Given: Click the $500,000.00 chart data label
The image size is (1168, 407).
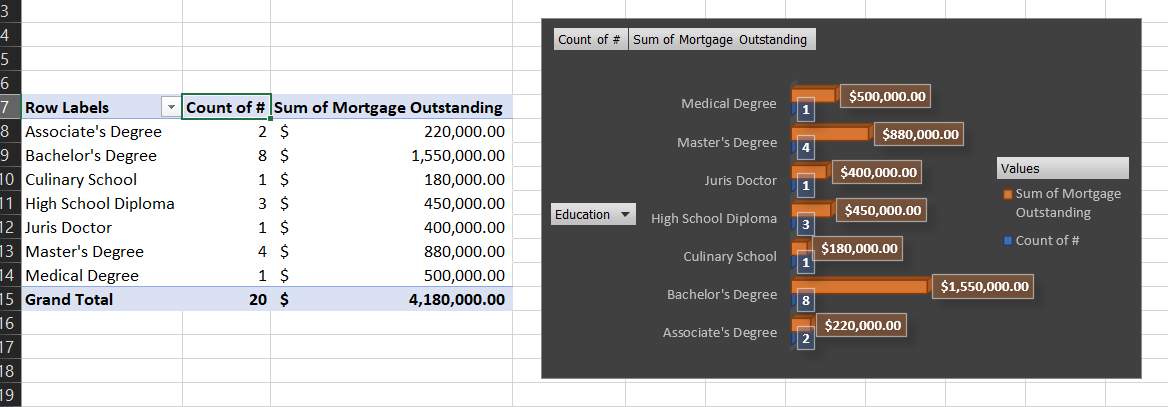Looking at the screenshot, I should pos(887,97).
